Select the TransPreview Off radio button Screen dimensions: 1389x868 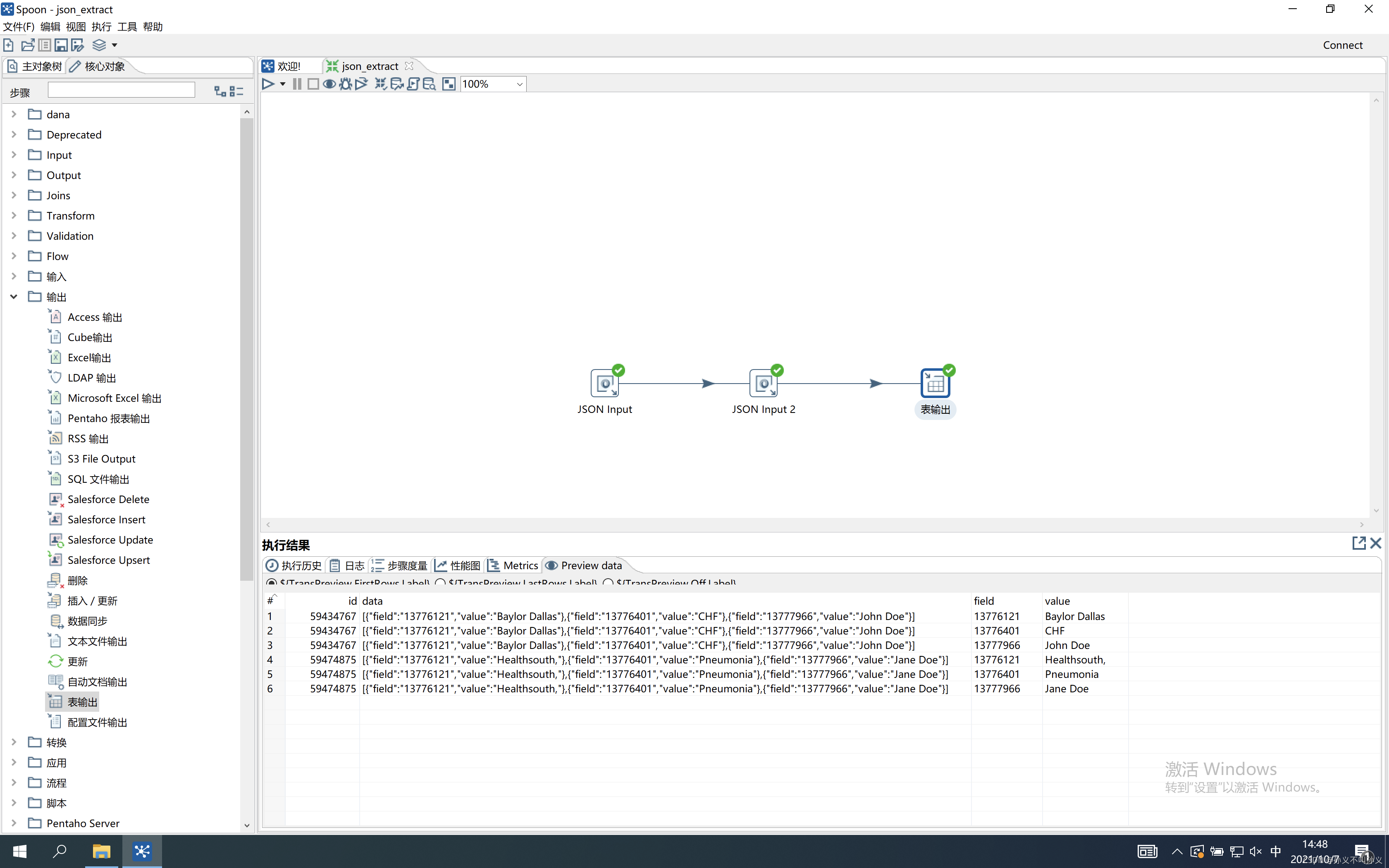click(608, 583)
